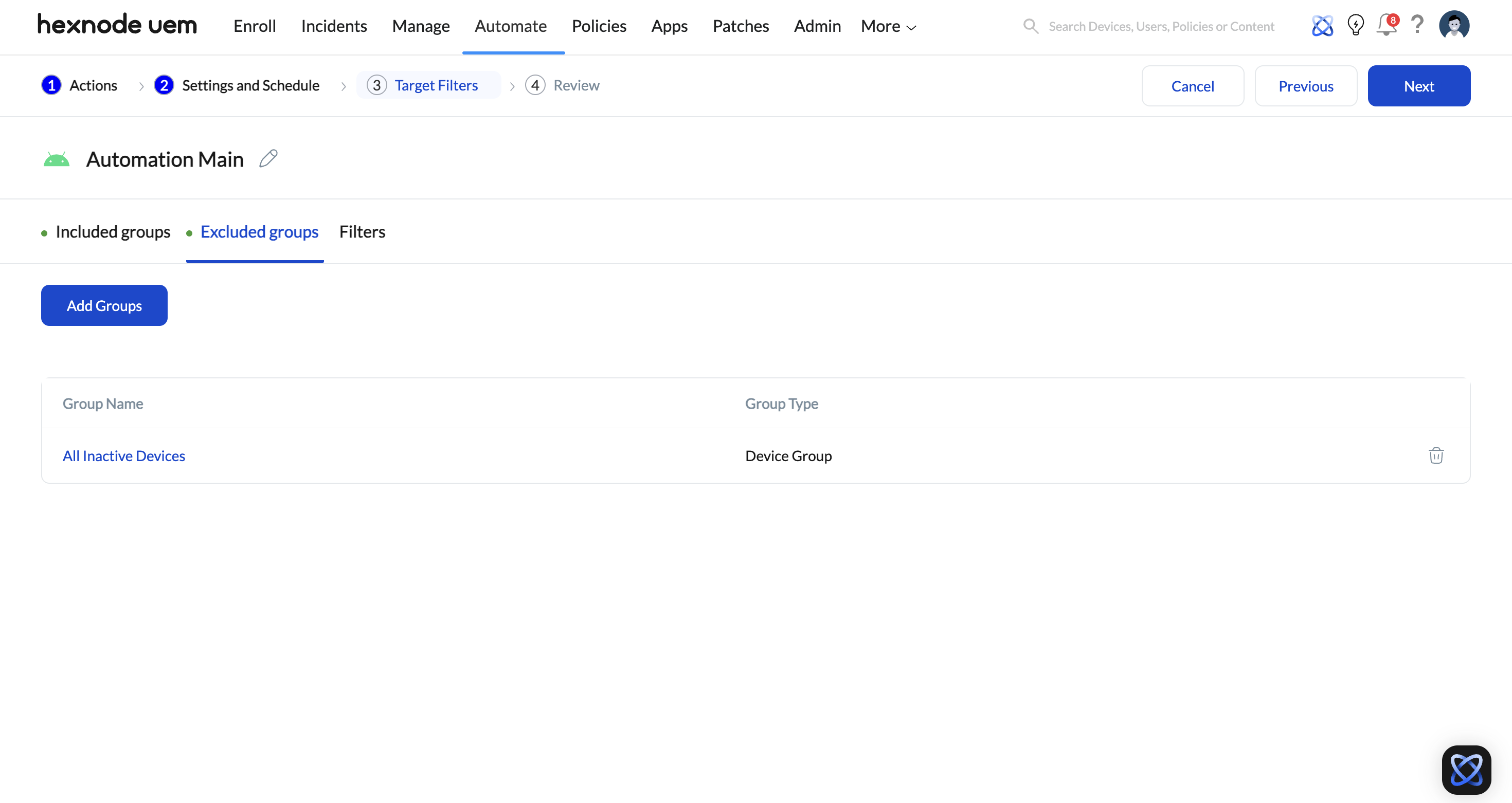This screenshot has height=803, width=1512.
Task: Go to step 1 Actions
Action: [80, 86]
